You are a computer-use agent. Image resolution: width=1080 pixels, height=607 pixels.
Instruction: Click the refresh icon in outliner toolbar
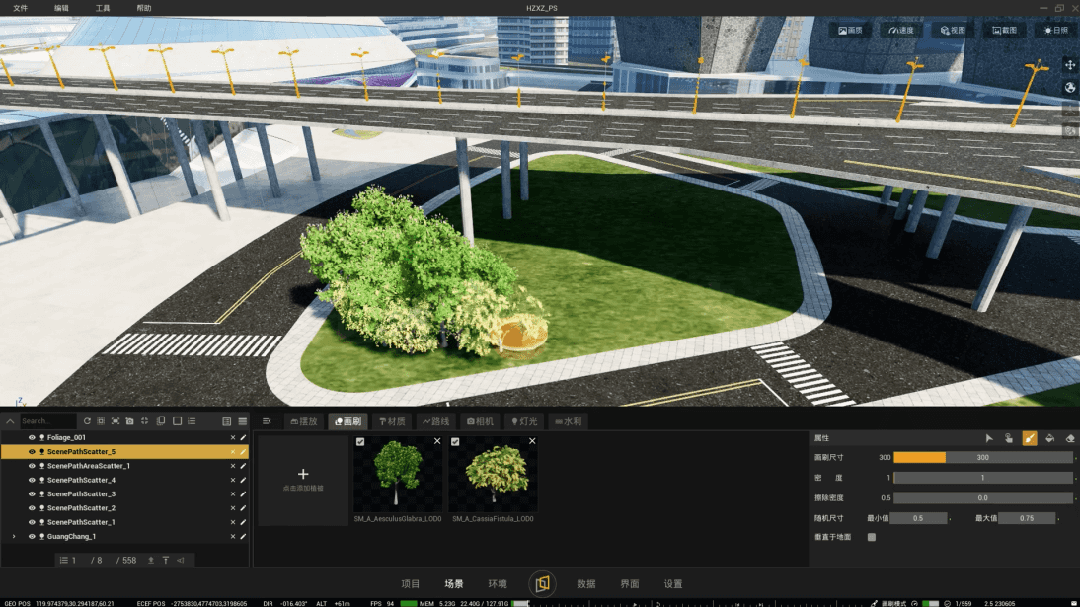pyautogui.click(x=87, y=421)
